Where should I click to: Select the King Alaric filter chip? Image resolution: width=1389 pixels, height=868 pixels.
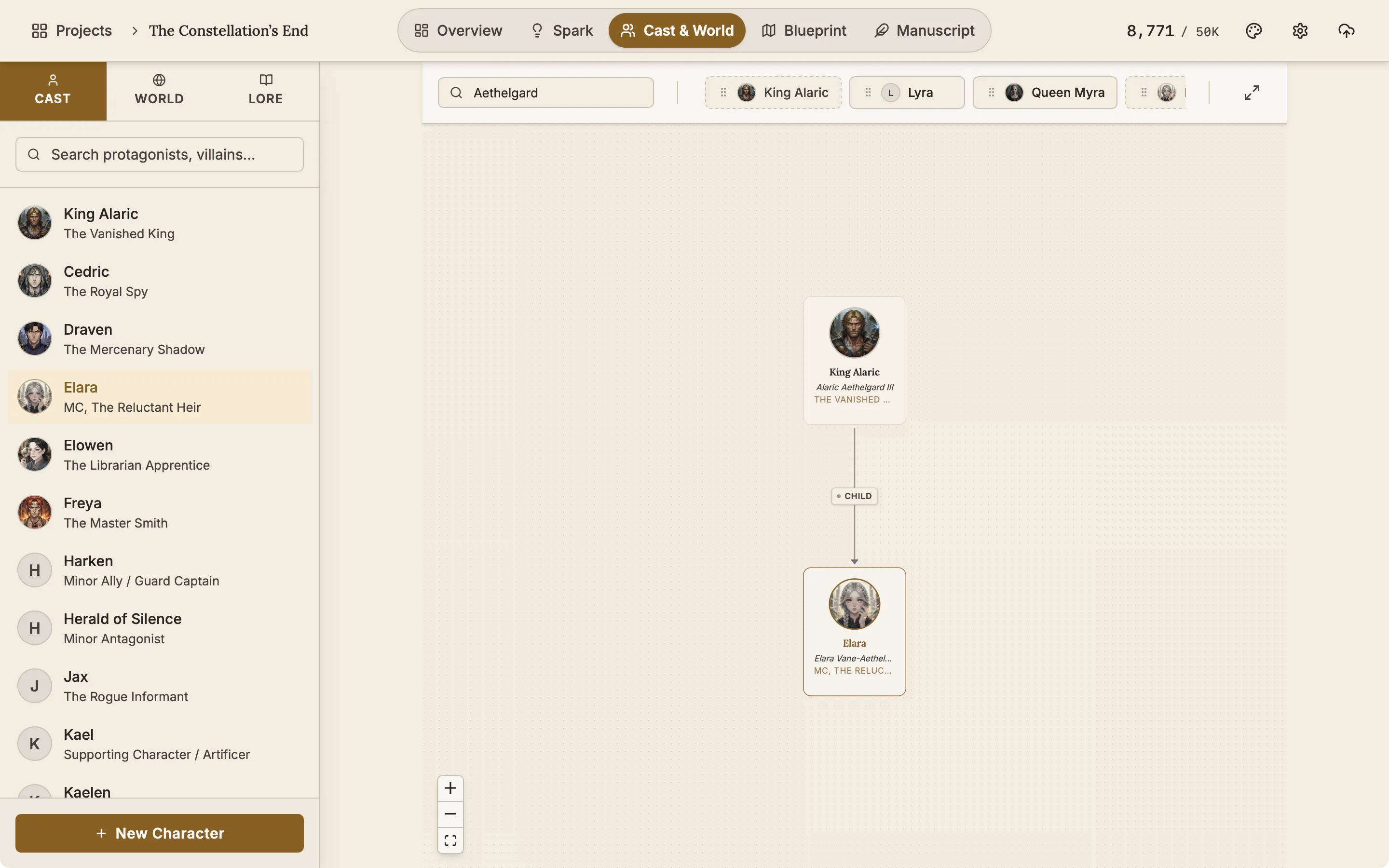click(x=773, y=93)
